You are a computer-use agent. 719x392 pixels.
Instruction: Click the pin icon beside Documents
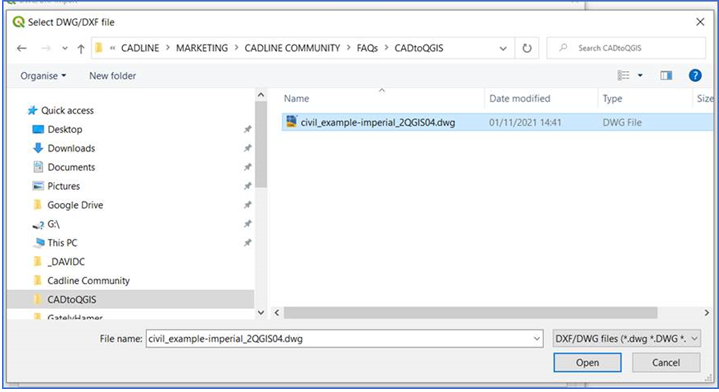[248, 167]
